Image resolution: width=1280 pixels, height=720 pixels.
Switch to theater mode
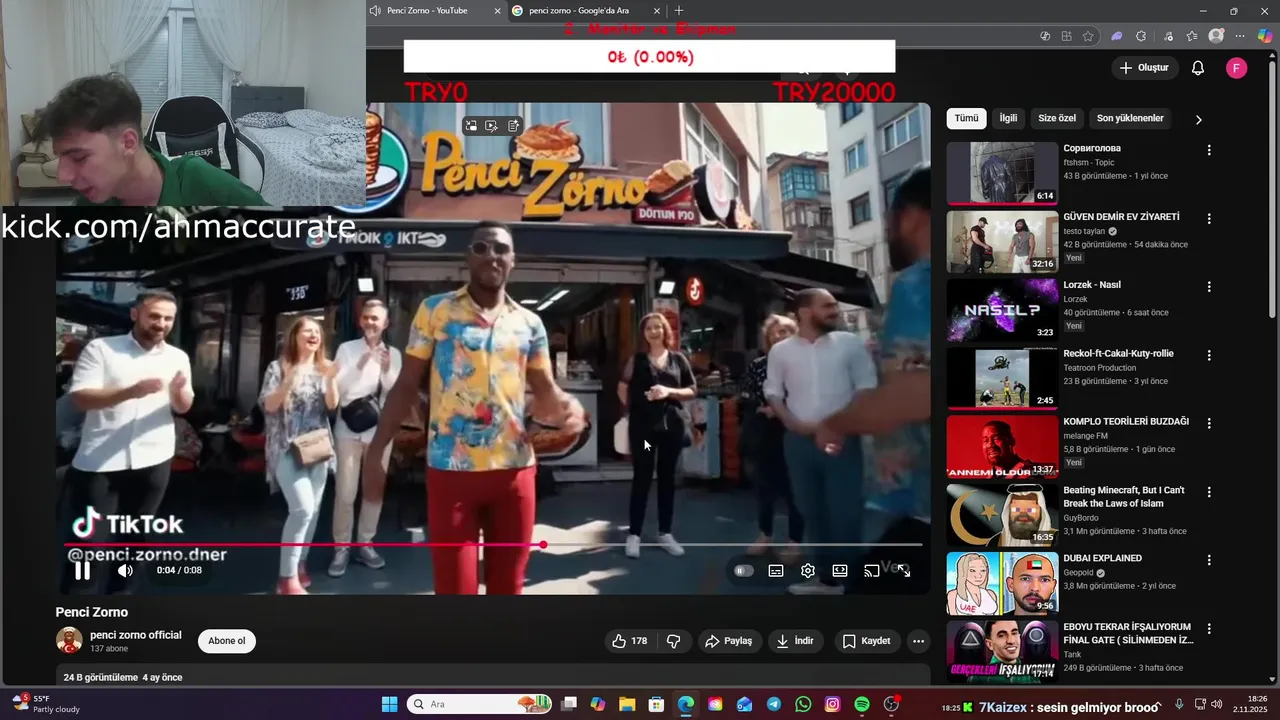click(840, 571)
